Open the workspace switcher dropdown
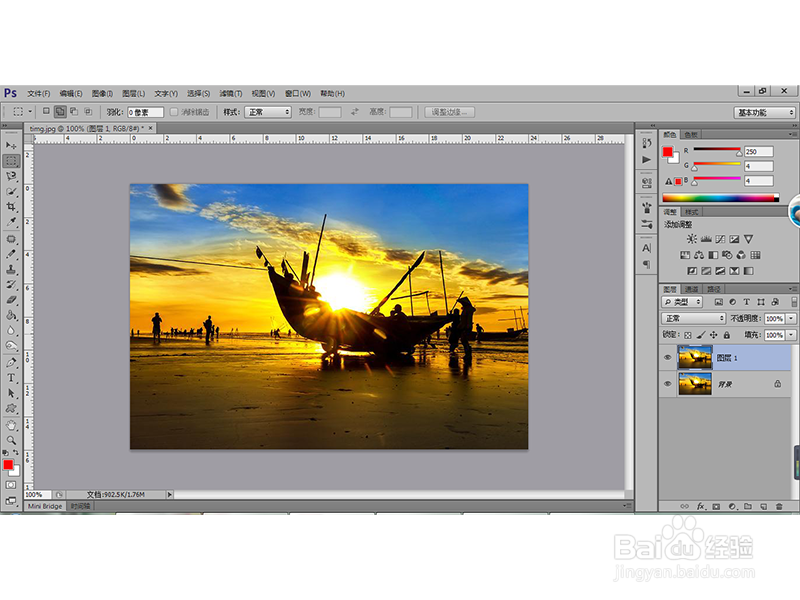The width and height of the screenshot is (800, 600). tap(764, 112)
